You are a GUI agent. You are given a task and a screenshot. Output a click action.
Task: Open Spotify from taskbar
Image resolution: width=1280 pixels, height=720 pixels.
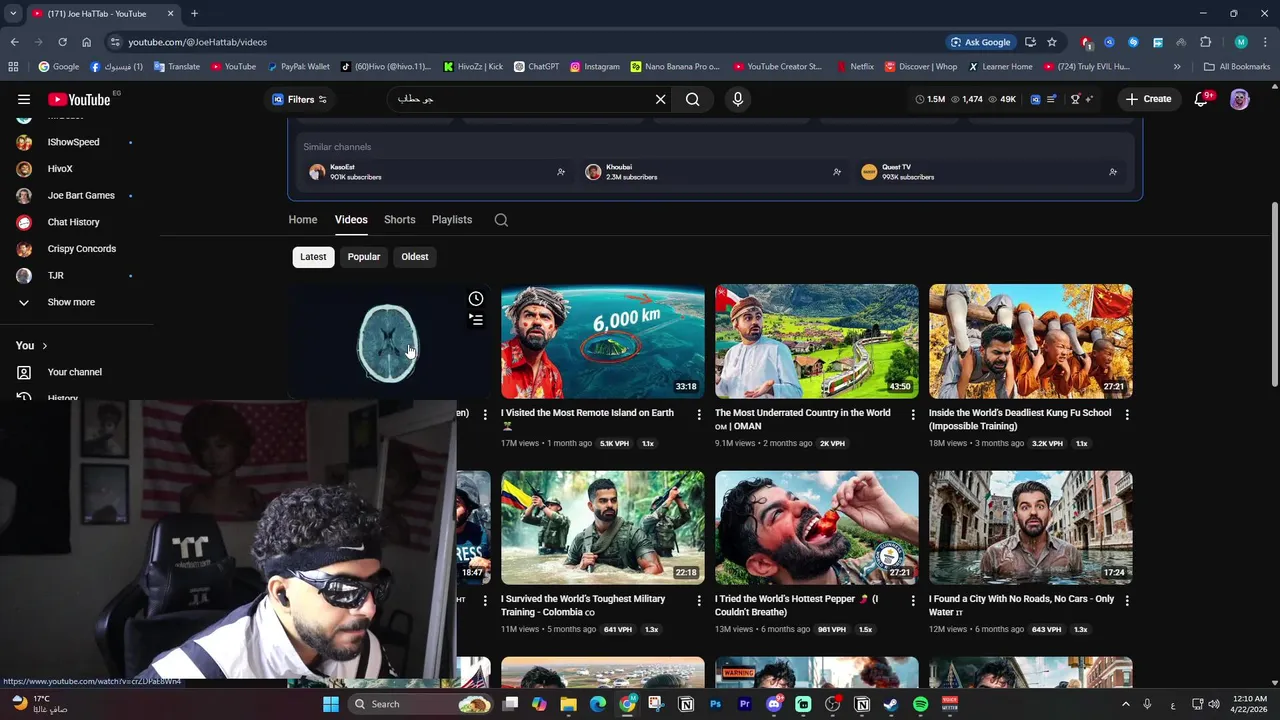click(x=920, y=704)
